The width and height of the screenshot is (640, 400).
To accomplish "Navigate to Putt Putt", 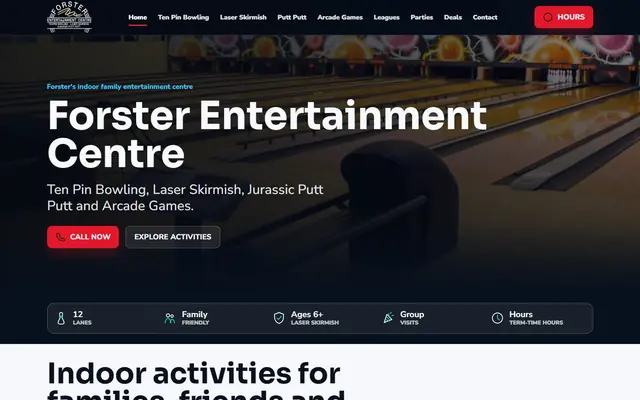I will click(x=292, y=17).
